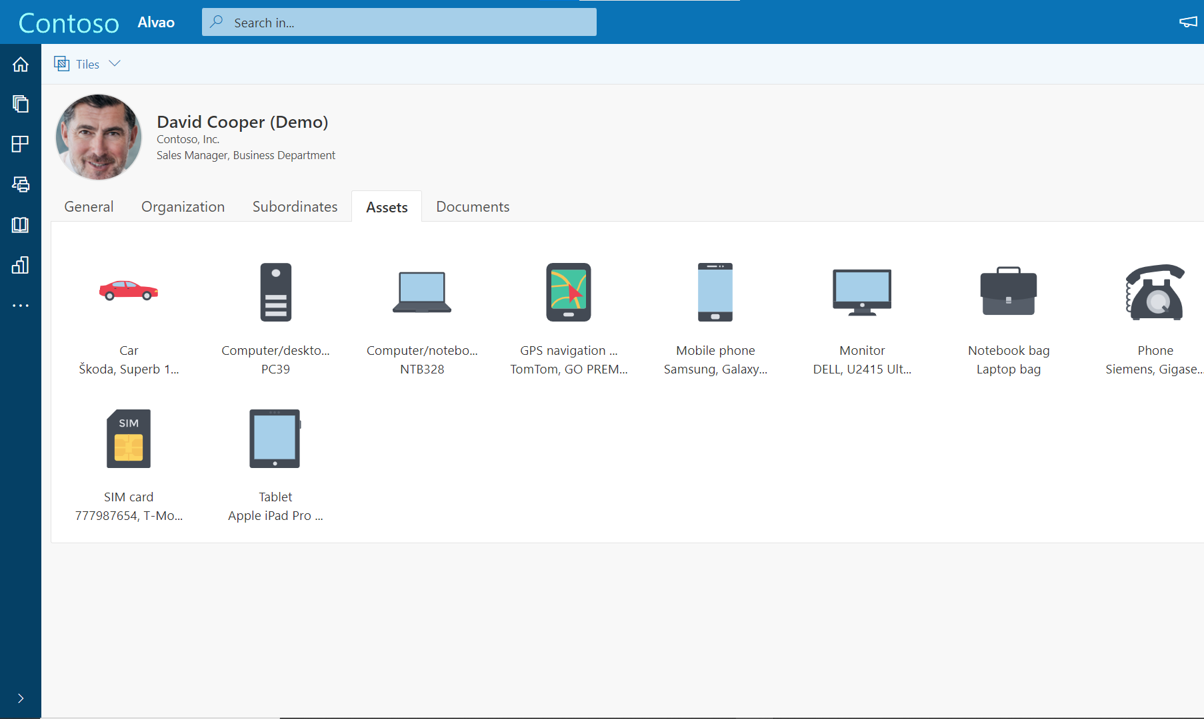This screenshot has width=1204, height=719.
Task: Switch to the Subordinates tab
Action: tap(295, 207)
